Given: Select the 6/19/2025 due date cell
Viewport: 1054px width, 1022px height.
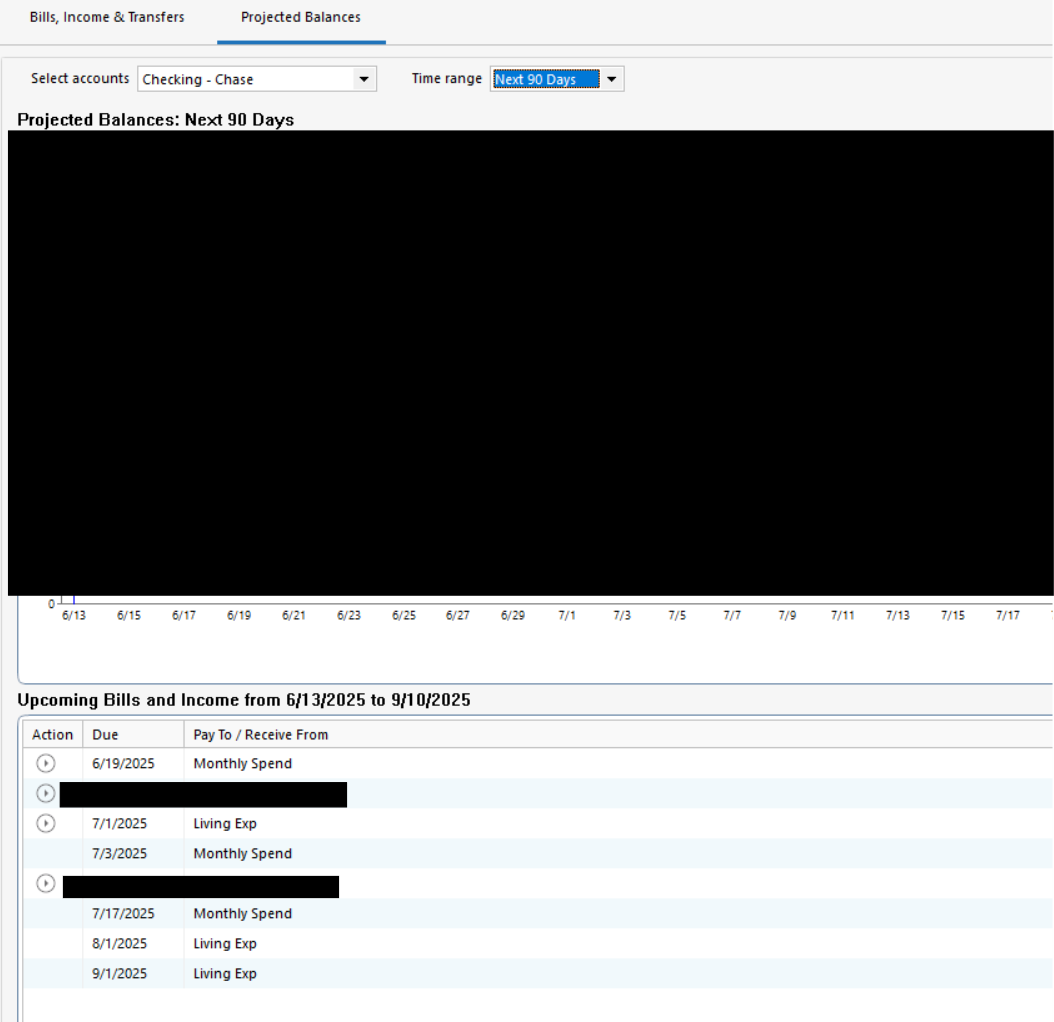Looking at the screenshot, I should (123, 764).
